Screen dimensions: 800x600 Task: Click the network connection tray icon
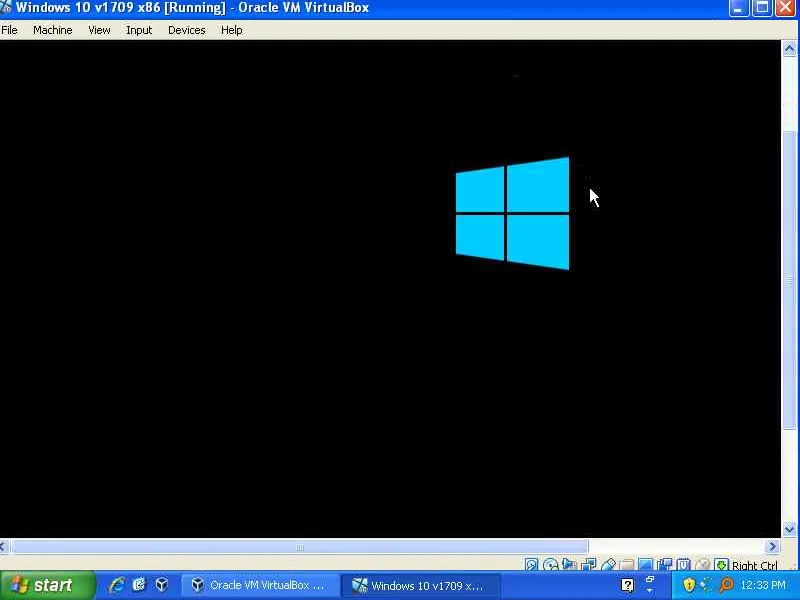(707, 585)
